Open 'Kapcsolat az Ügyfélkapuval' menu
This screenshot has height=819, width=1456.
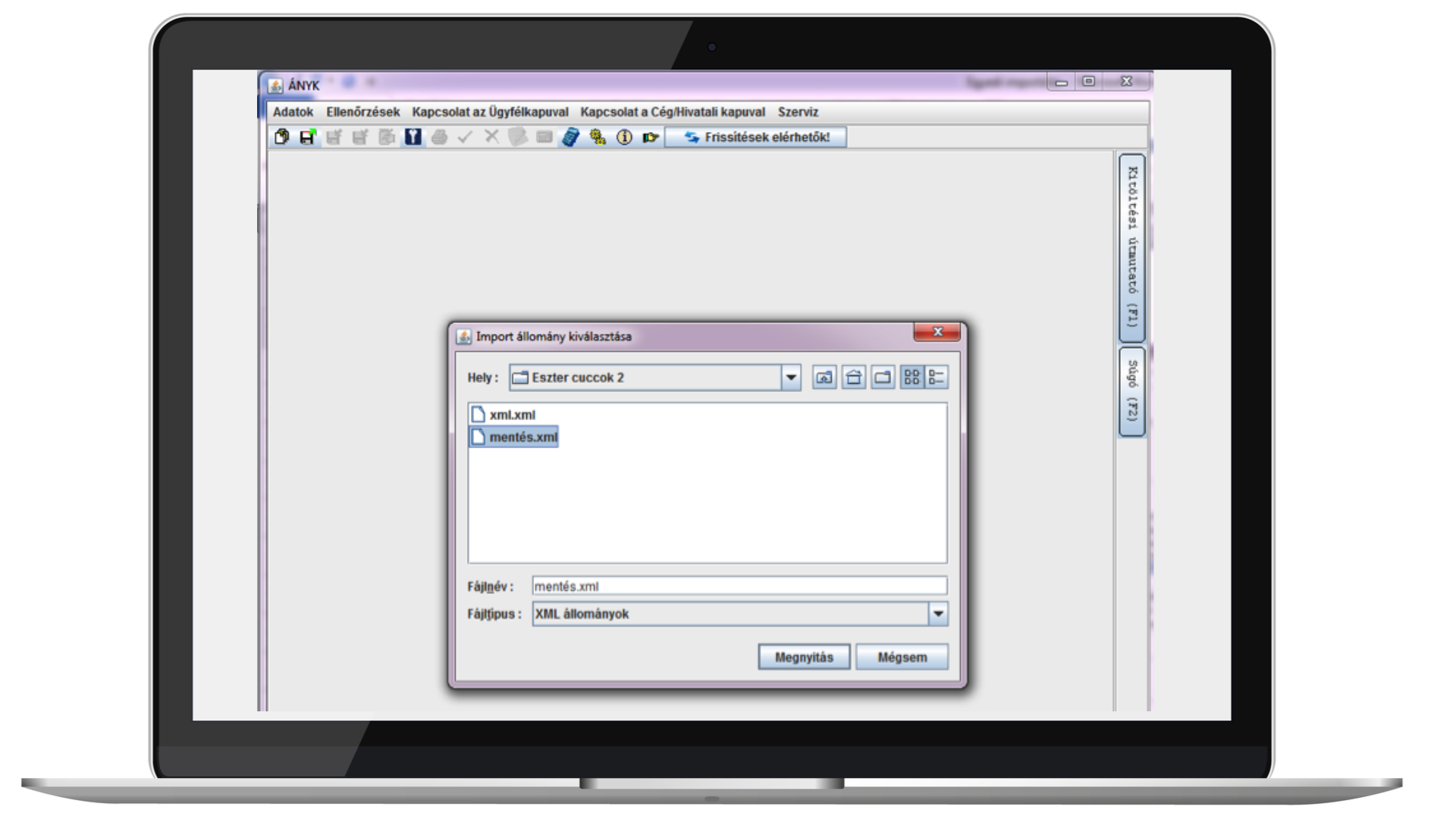(x=490, y=111)
